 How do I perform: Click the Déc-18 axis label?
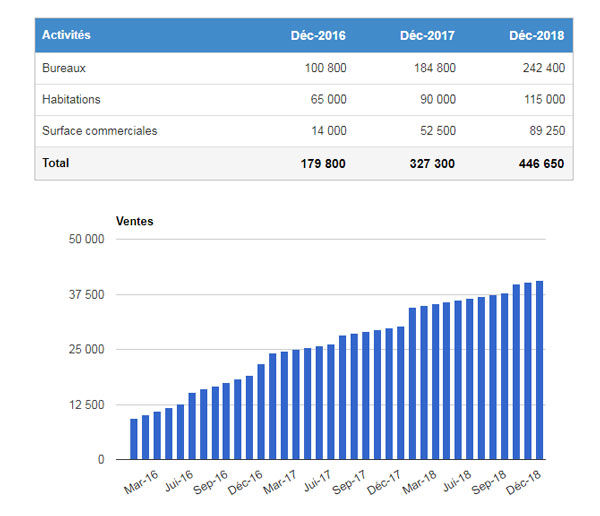point(523,482)
